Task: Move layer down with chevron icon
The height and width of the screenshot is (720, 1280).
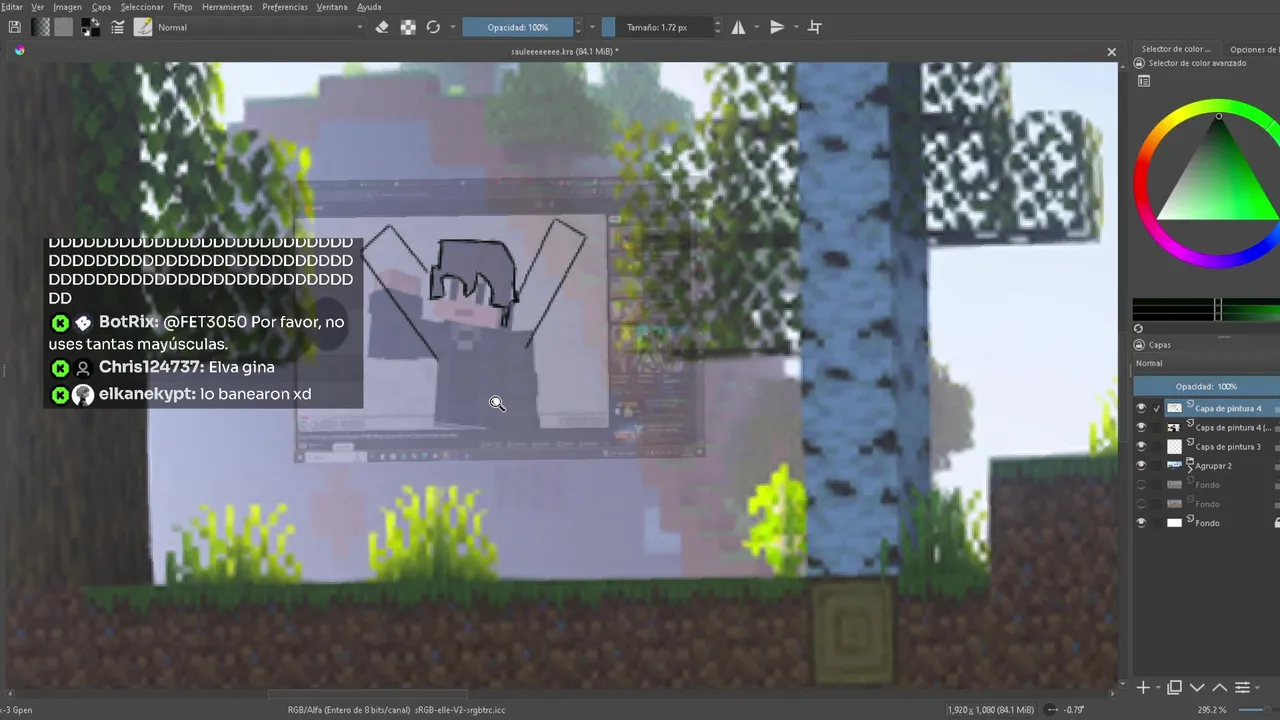Action: pyautogui.click(x=1197, y=687)
